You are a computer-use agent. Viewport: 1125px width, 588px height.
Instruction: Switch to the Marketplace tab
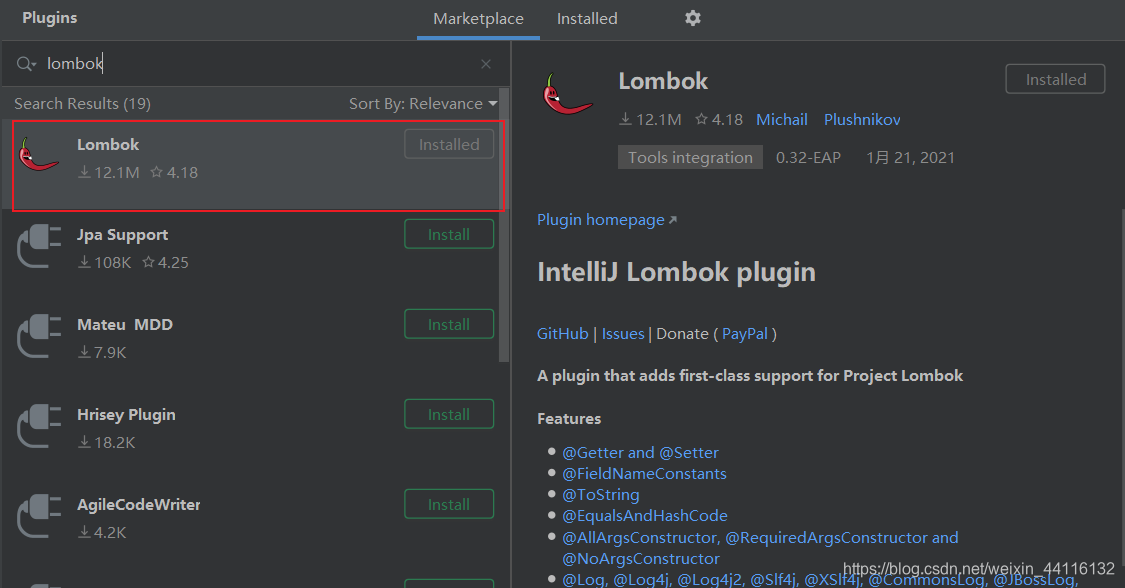[478, 19]
